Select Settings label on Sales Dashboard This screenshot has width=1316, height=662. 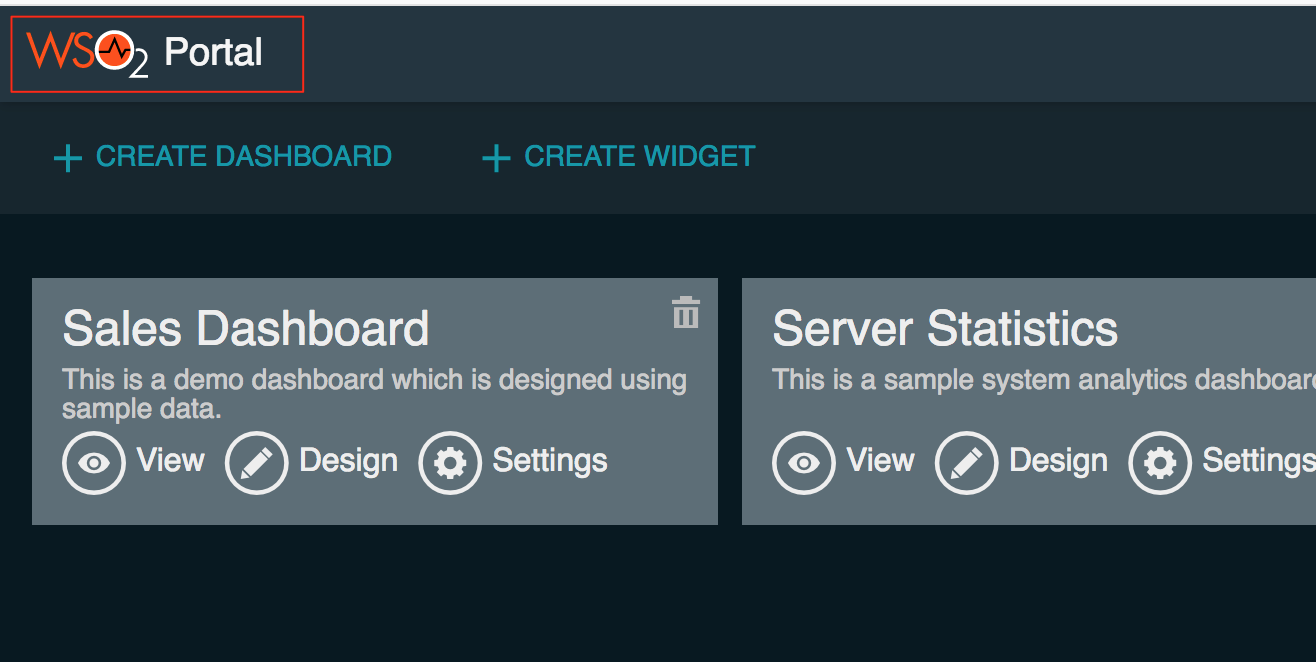550,460
